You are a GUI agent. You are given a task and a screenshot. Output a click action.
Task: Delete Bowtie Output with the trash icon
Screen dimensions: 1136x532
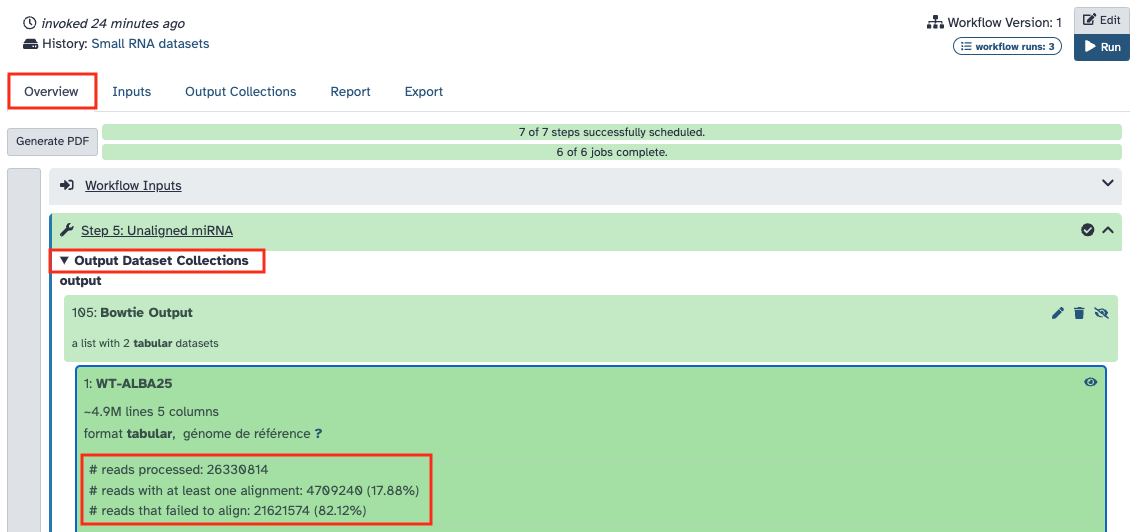tap(1079, 313)
